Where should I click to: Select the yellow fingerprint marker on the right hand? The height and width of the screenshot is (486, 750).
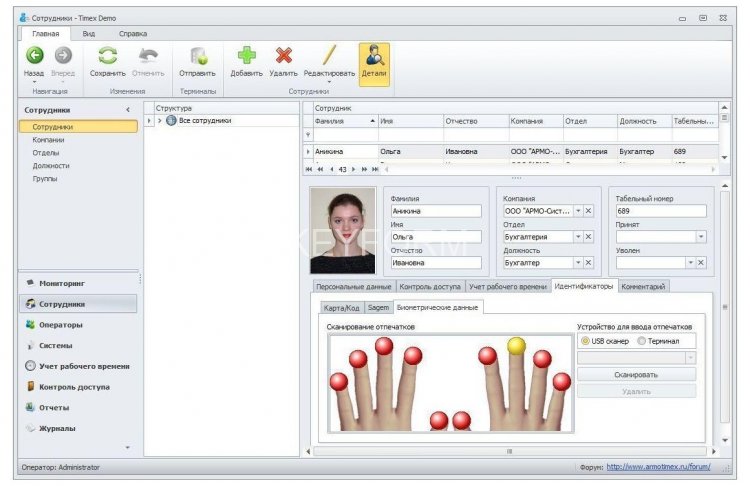tap(516, 346)
